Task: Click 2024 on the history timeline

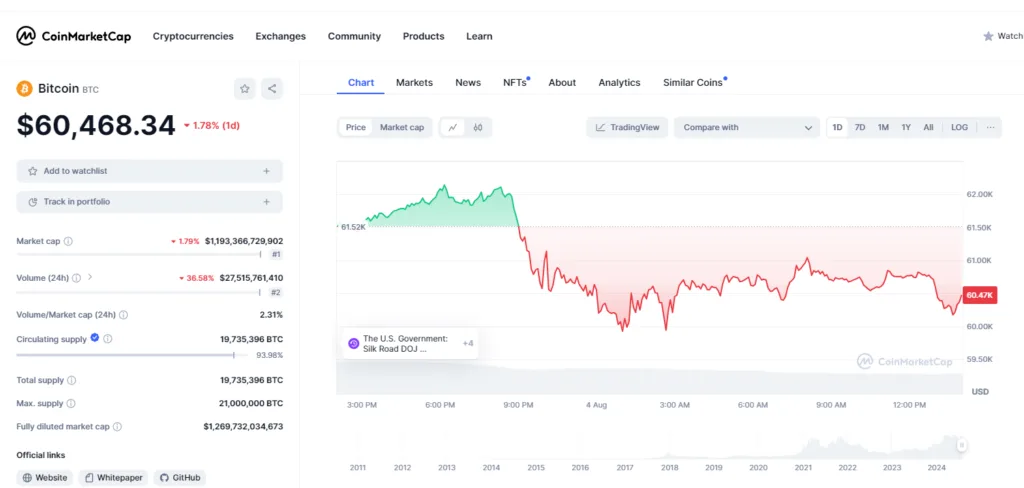Action: tap(936, 468)
